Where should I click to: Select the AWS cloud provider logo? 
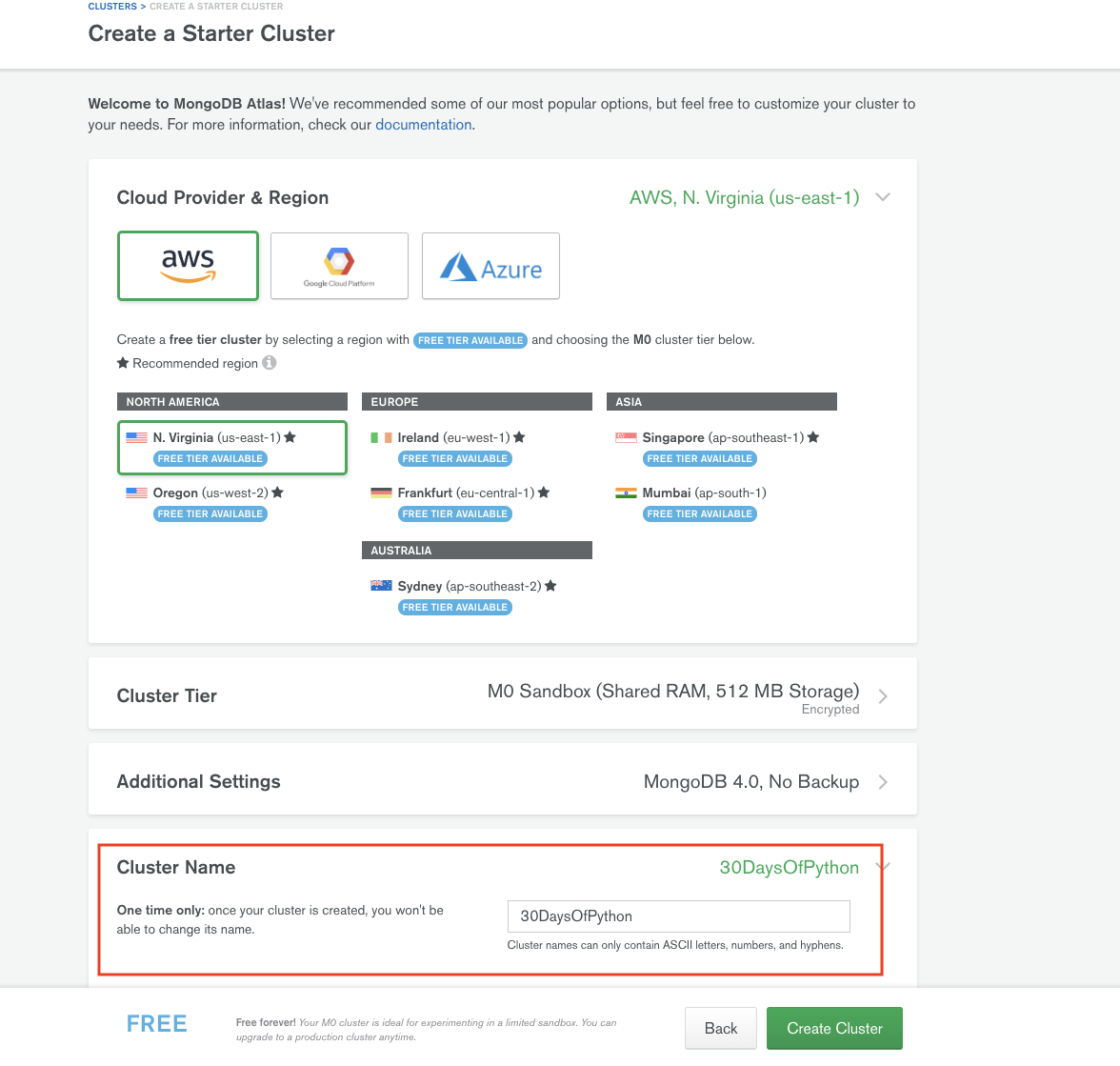pos(188,266)
